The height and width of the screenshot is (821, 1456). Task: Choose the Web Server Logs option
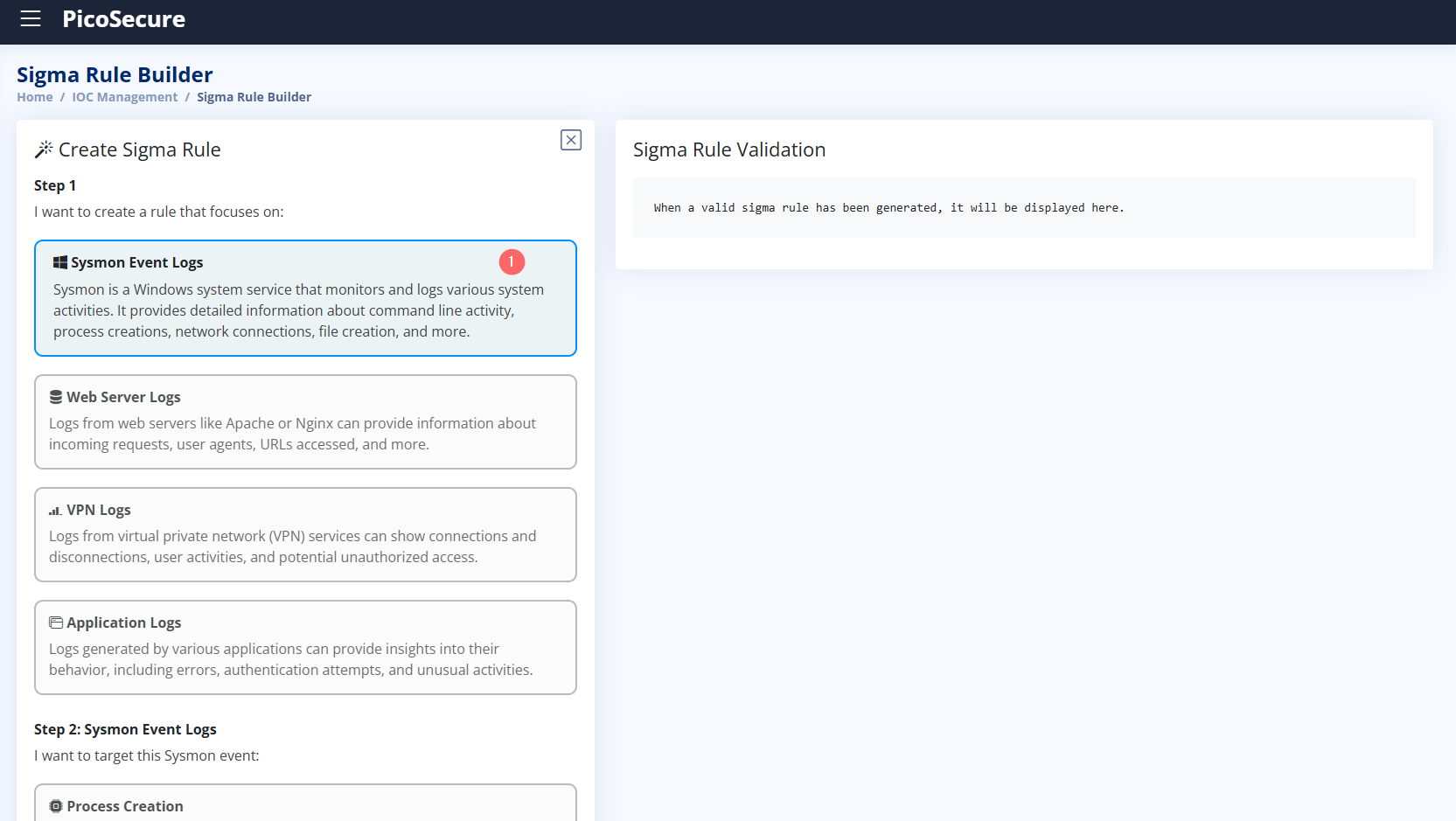click(305, 421)
